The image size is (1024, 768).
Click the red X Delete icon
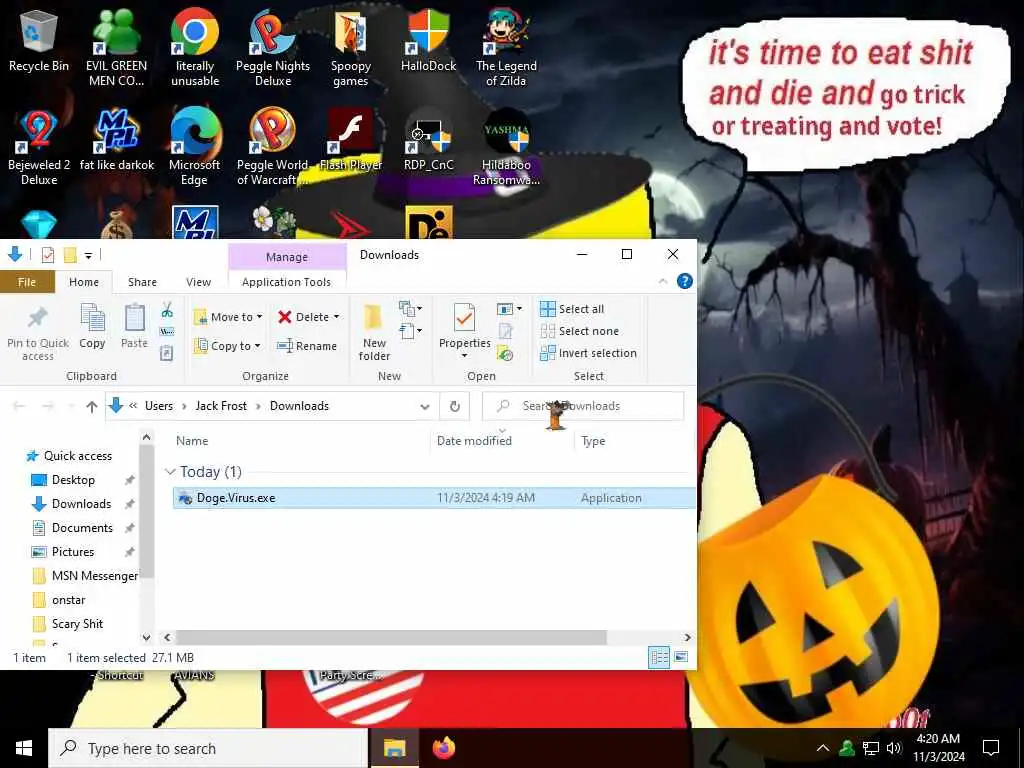point(285,317)
